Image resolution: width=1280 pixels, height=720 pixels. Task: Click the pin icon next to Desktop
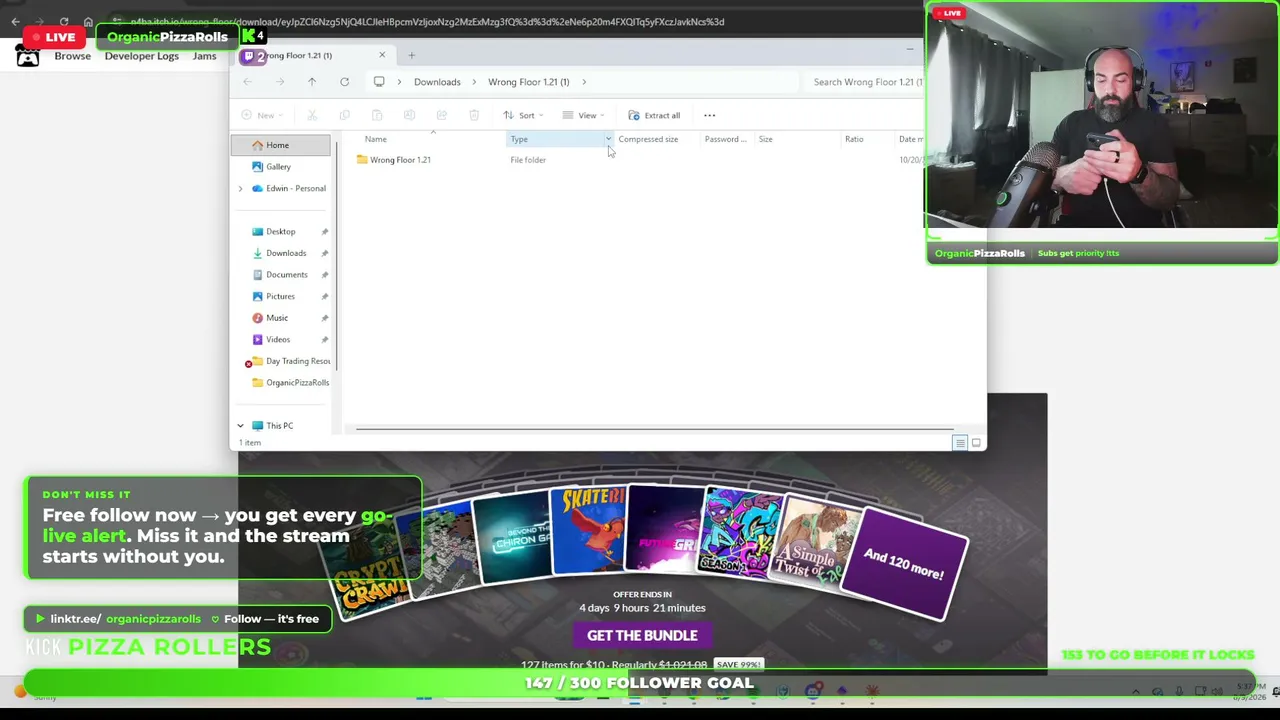point(324,232)
